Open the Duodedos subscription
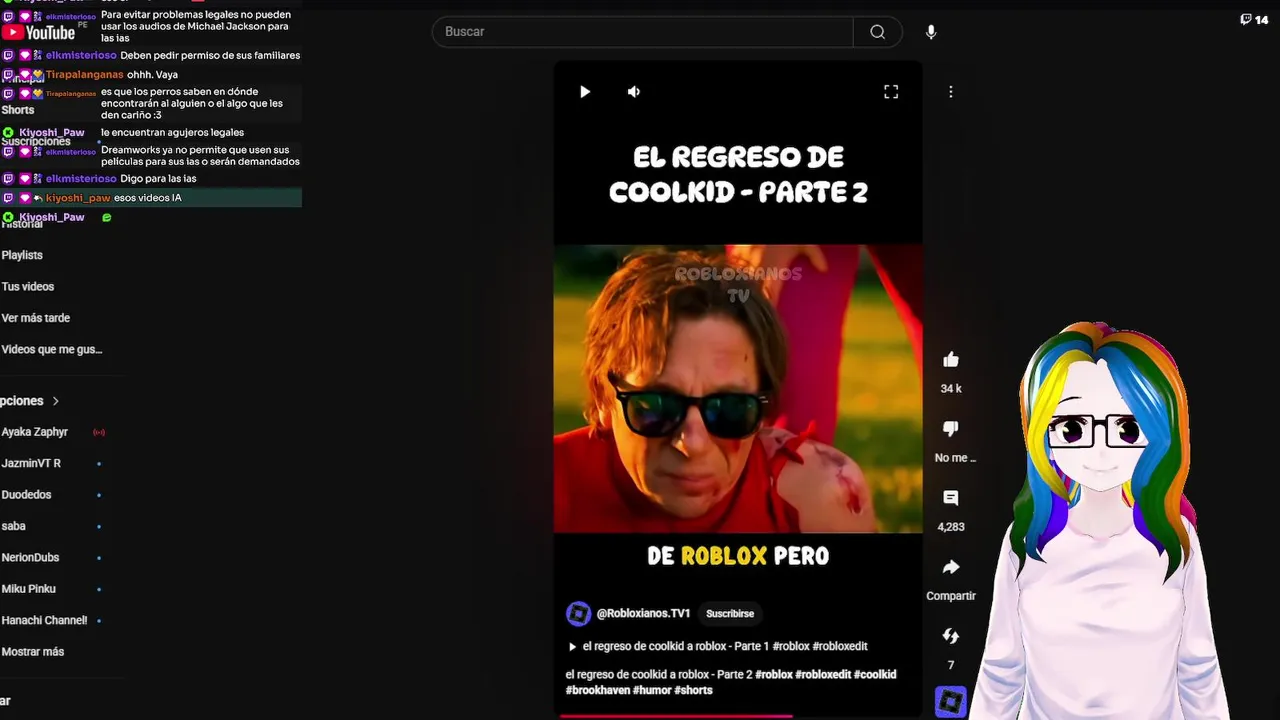1280x720 pixels. (26, 495)
